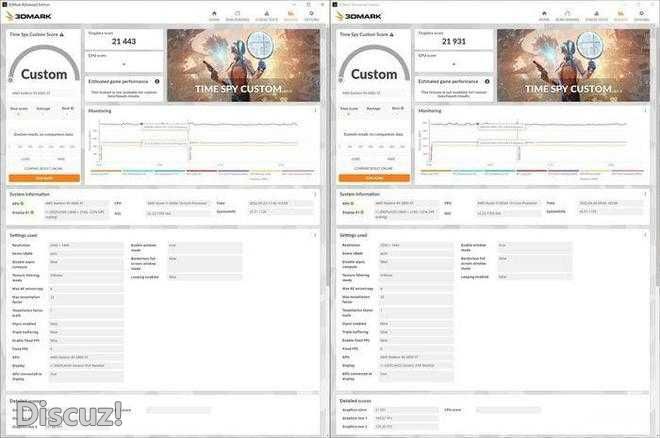Toggle orange Frame rate legend, 21 931 window

click(x=436, y=173)
